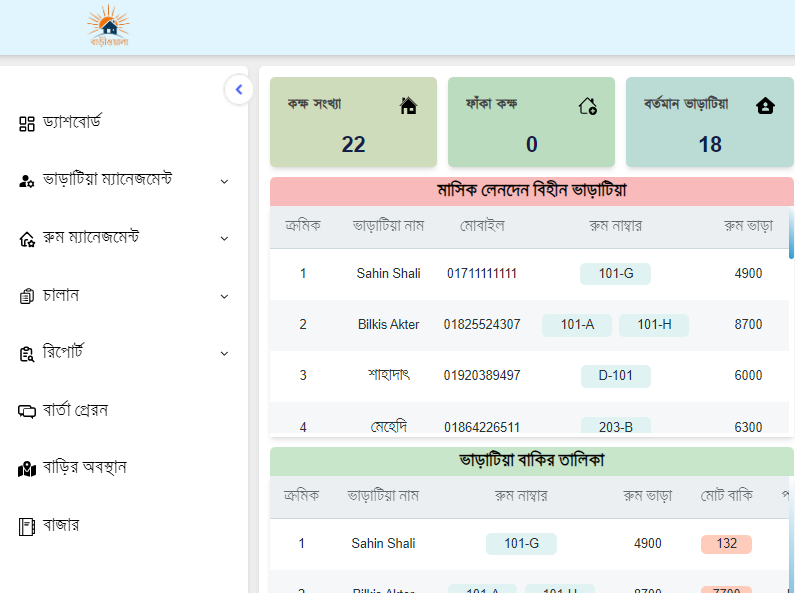Expand the রুম ম্যানেজমেন্ট submenu chevron
The image size is (795, 593).
coord(224,239)
